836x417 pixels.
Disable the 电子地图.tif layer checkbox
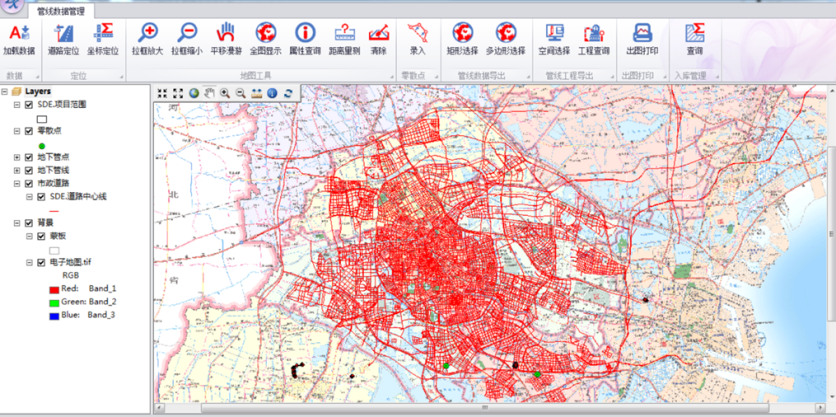41,262
